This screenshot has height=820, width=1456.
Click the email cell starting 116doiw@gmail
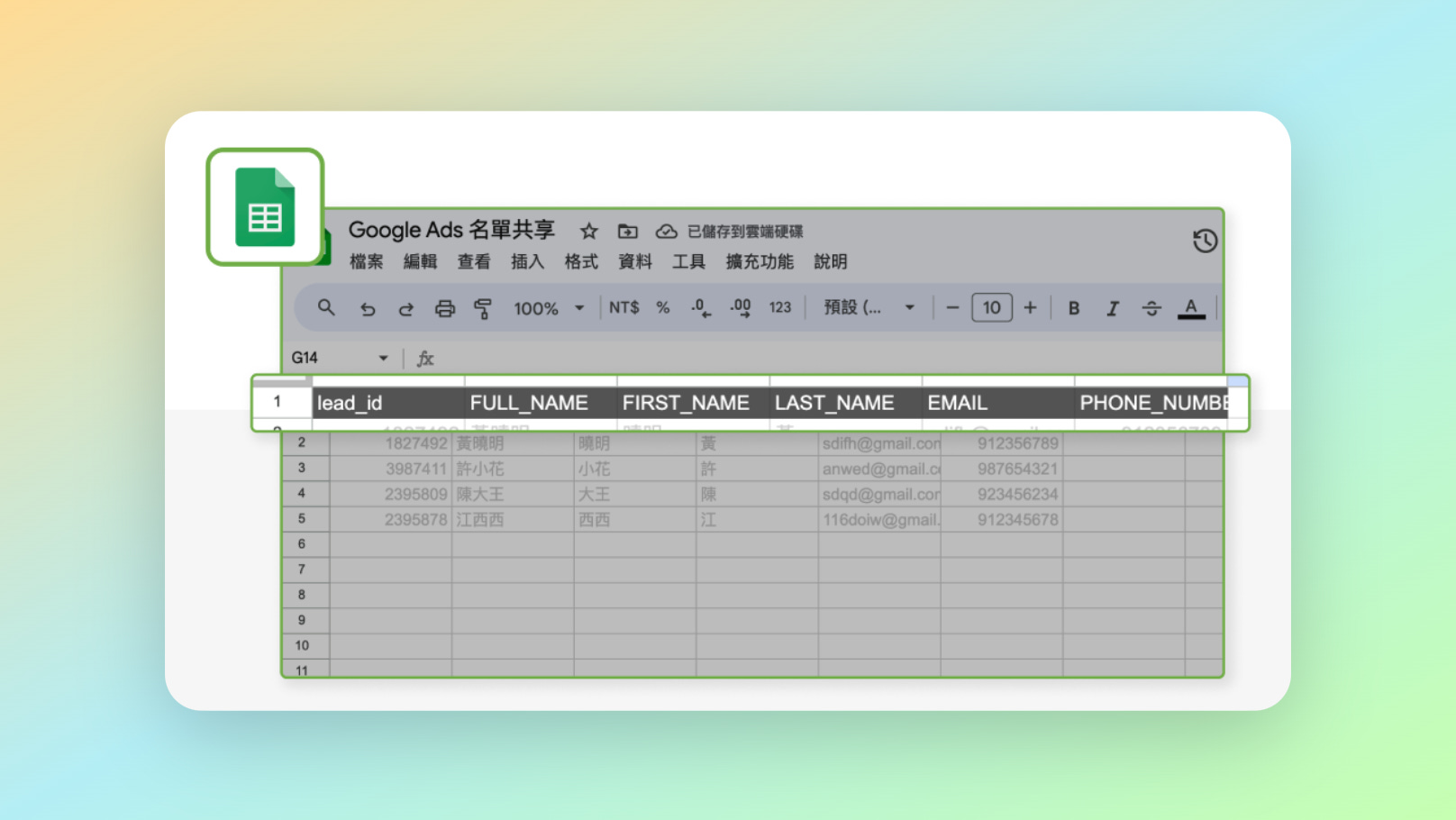pos(879,520)
